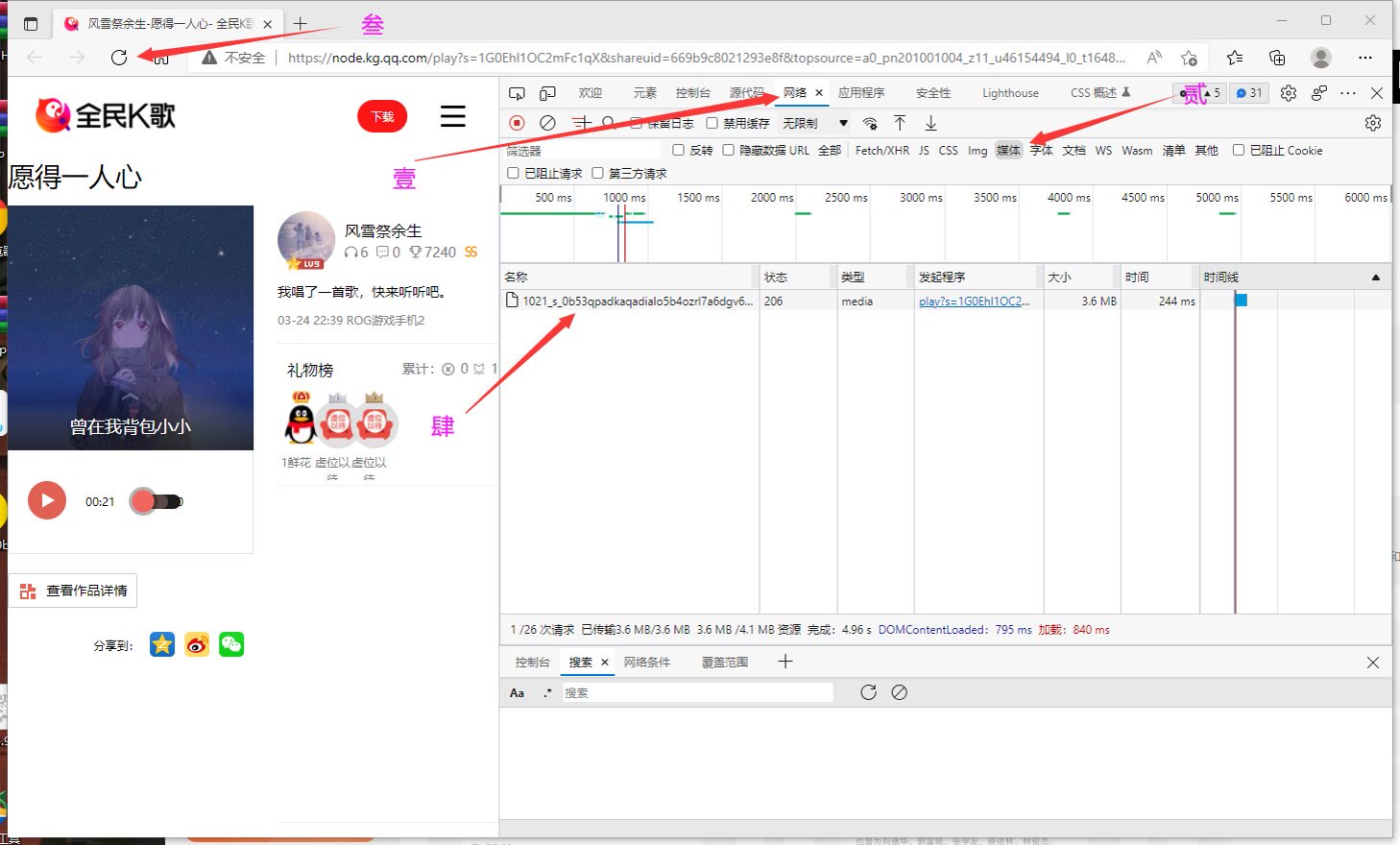Close the DevTools panel

click(1377, 93)
